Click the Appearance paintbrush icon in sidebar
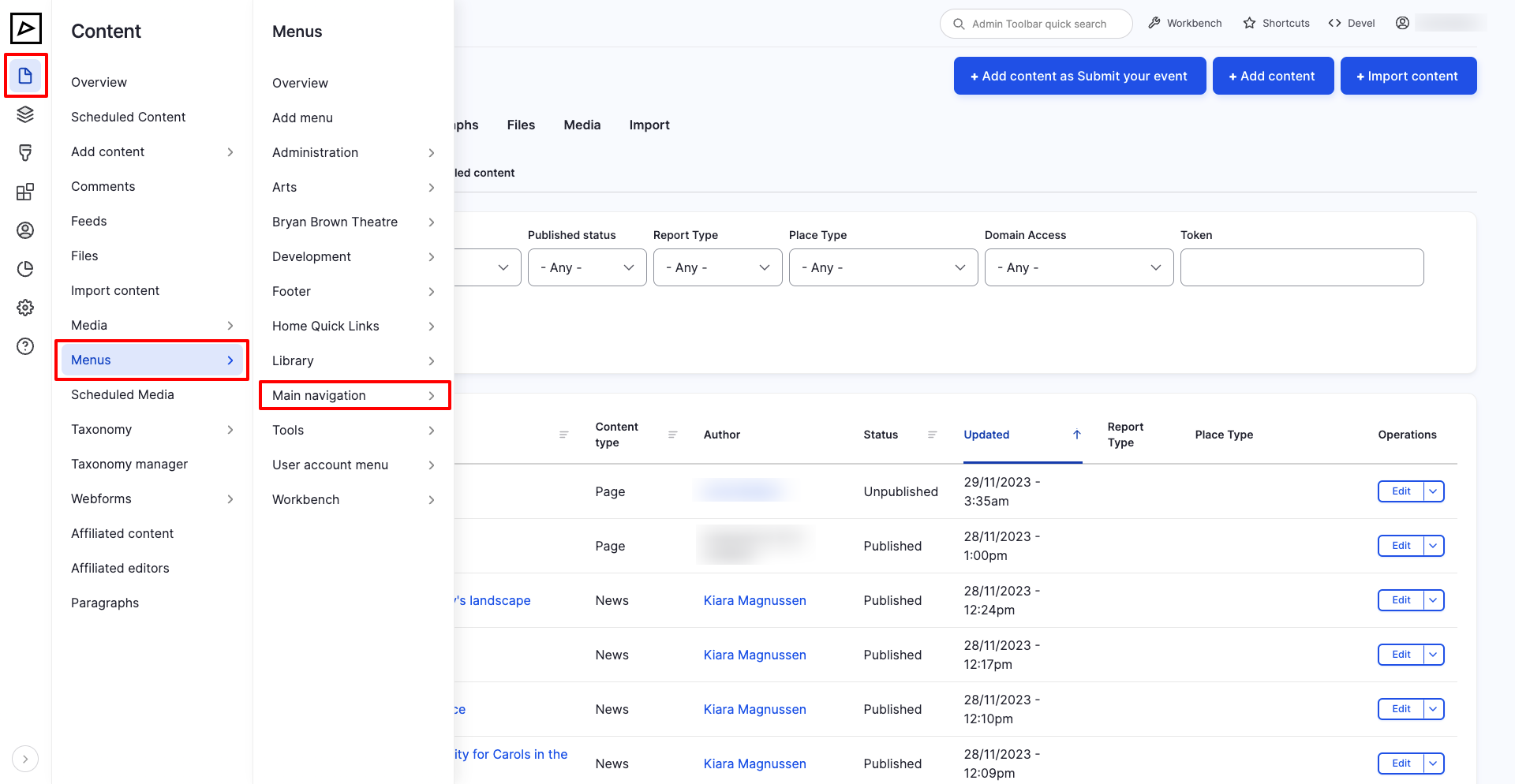Image resolution: width=1515 pixels, height=784 pixels. (25, 153)
